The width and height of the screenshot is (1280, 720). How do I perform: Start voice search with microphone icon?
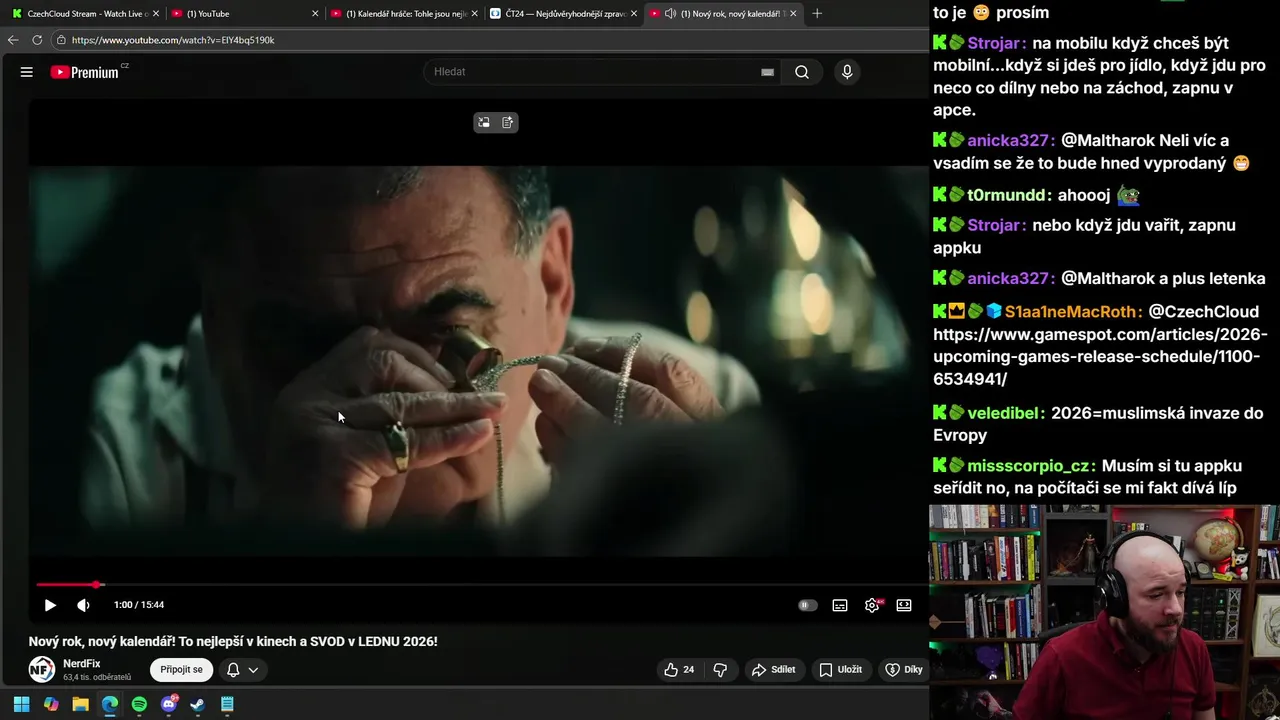847,72
